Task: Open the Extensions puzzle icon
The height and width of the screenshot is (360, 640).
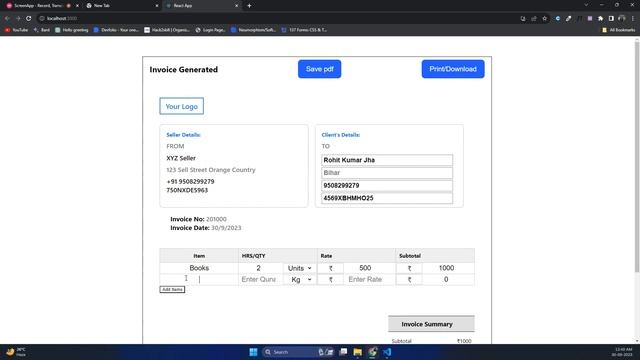Action: 600,18
